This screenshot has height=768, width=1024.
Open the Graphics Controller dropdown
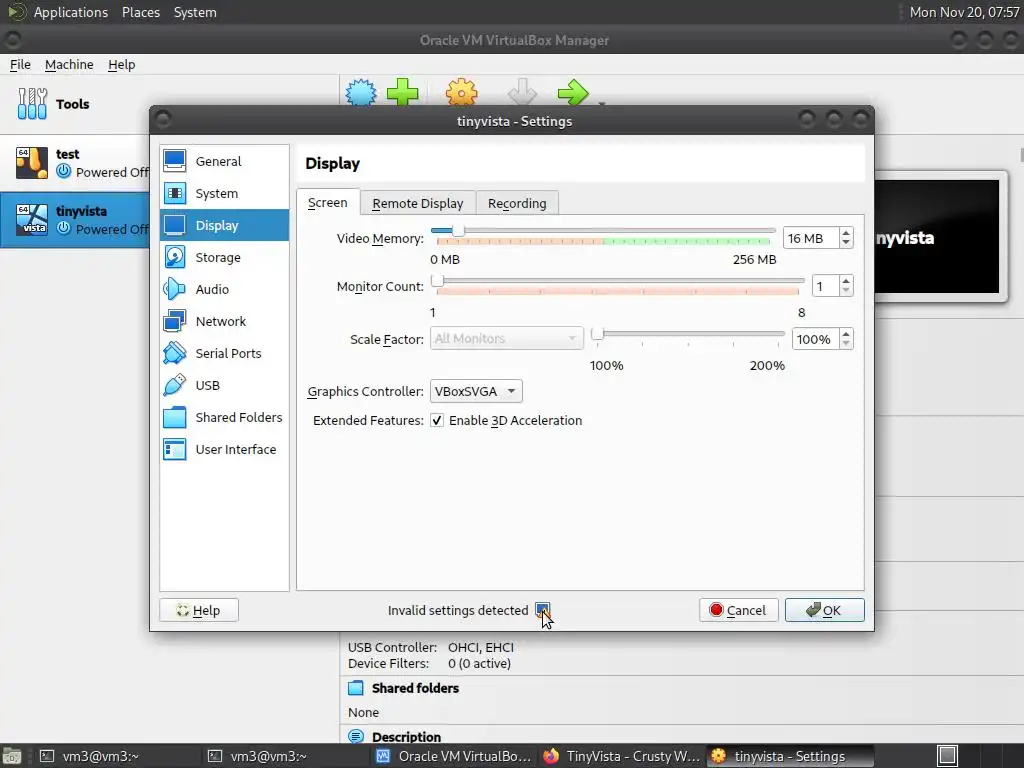coord(476,391)
